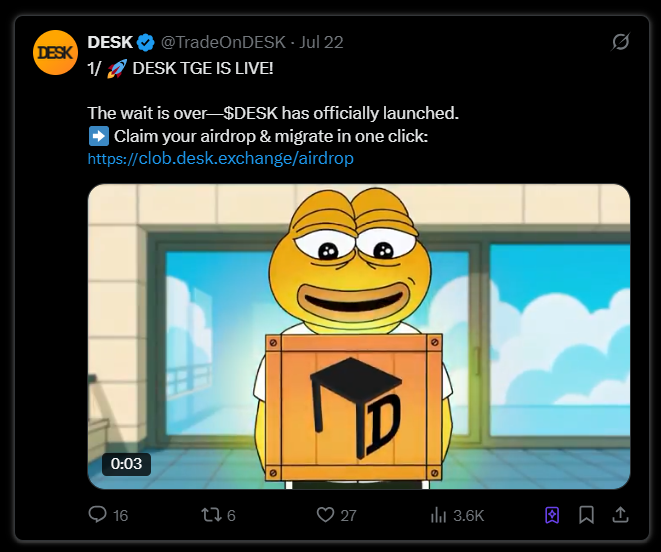
Task: Click the 0:03 video duration badge
Action: (126, 464)
